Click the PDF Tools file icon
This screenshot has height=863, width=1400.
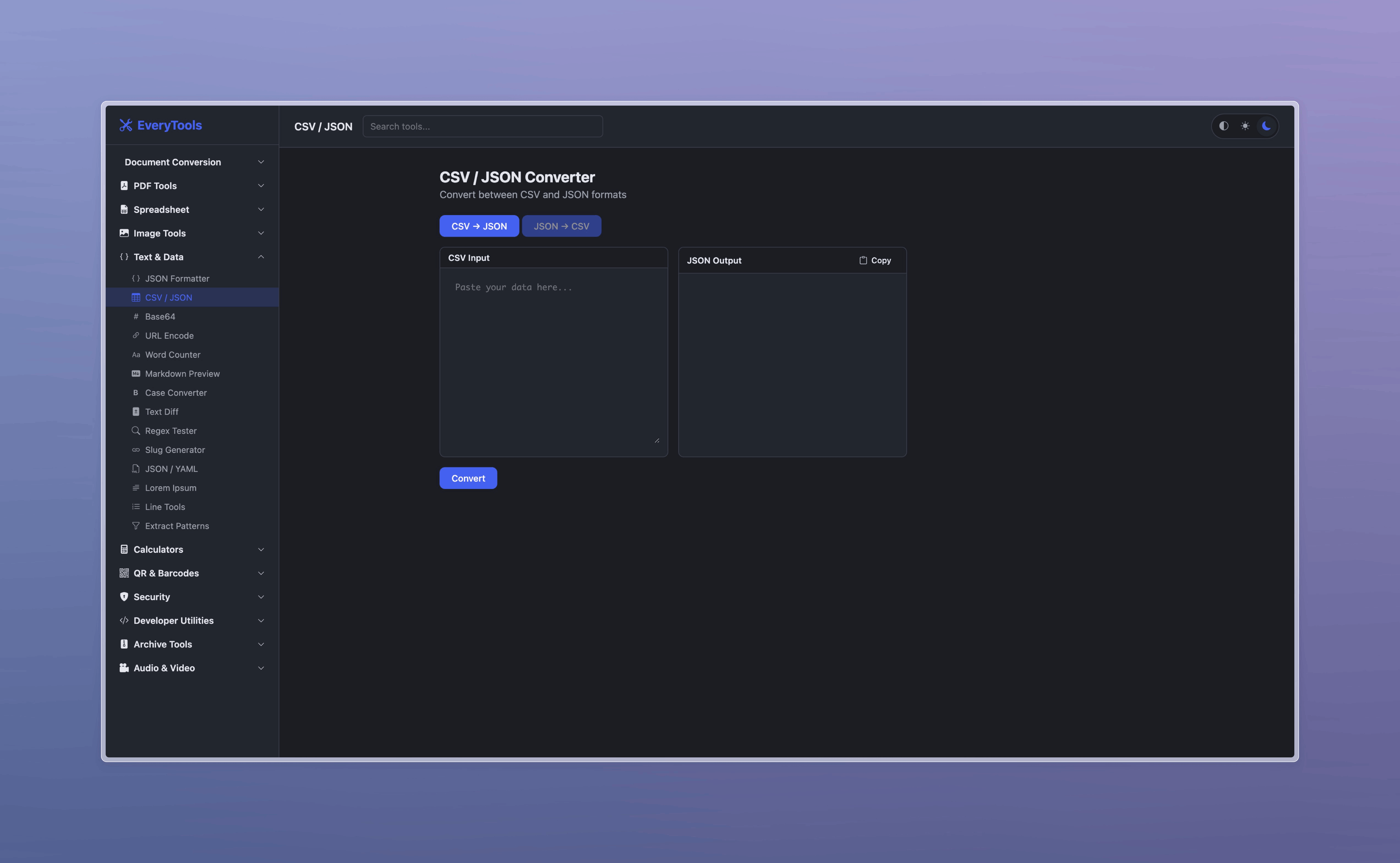pyautogui.click(x=124, y=186)
